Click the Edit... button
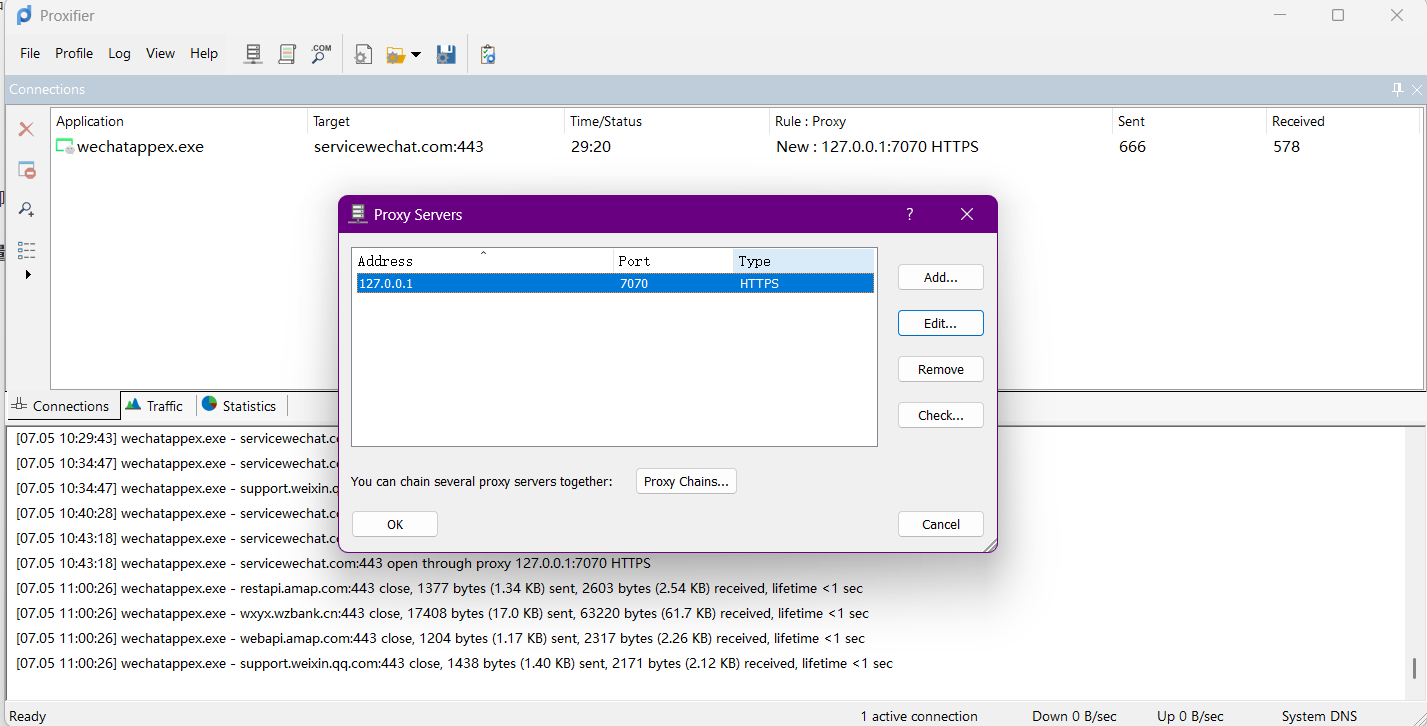Viewport: 1427px width, 726px height. [x=940, y=323]
